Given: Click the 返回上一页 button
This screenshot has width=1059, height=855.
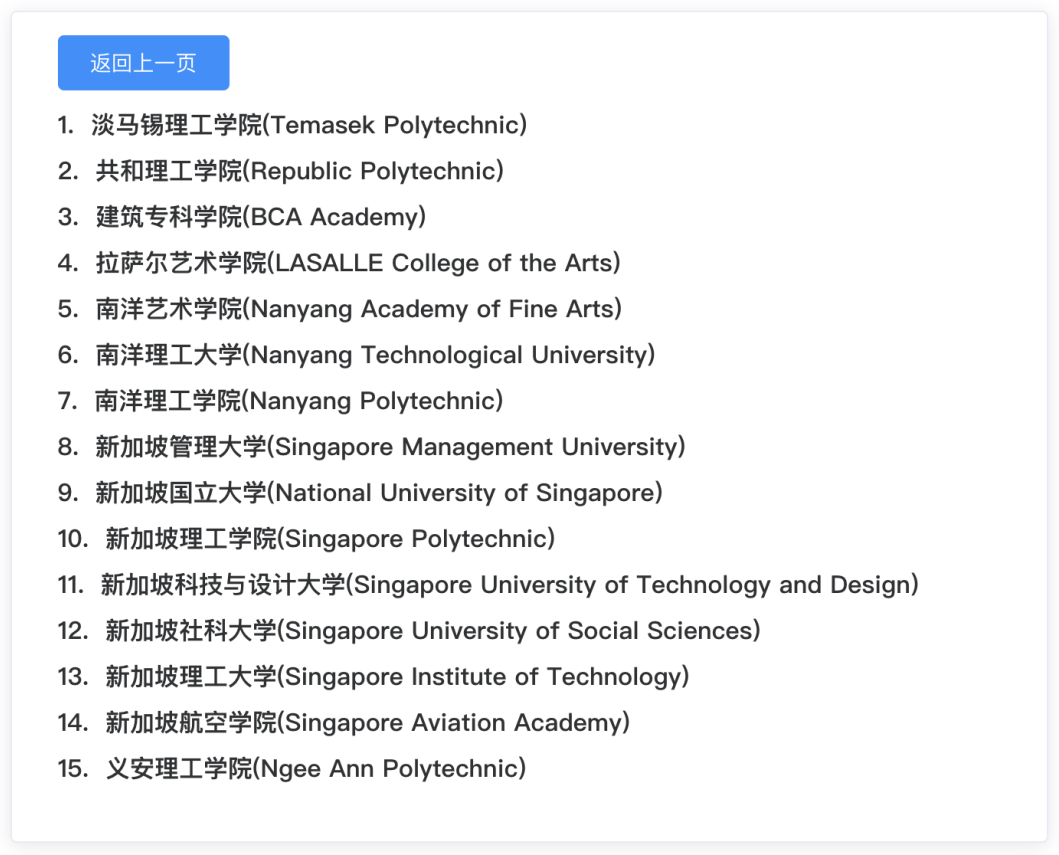Looking at the screenshot, I should pos(142,62).
